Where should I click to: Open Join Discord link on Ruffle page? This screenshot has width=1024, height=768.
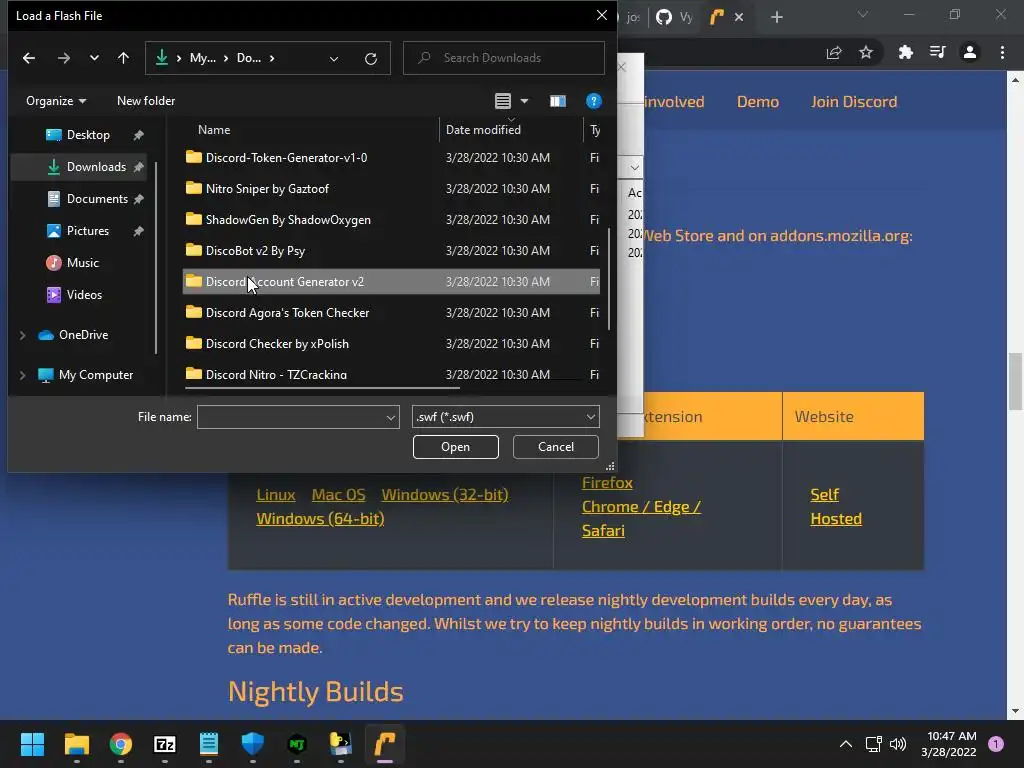point(854,102)
